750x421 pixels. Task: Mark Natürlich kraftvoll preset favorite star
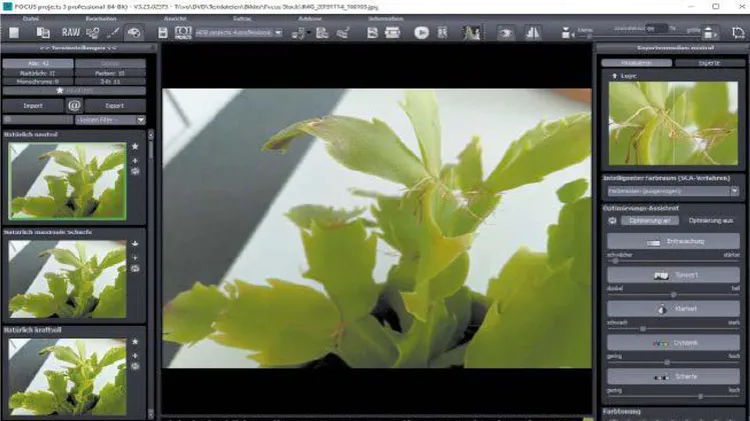coord(135,342)
